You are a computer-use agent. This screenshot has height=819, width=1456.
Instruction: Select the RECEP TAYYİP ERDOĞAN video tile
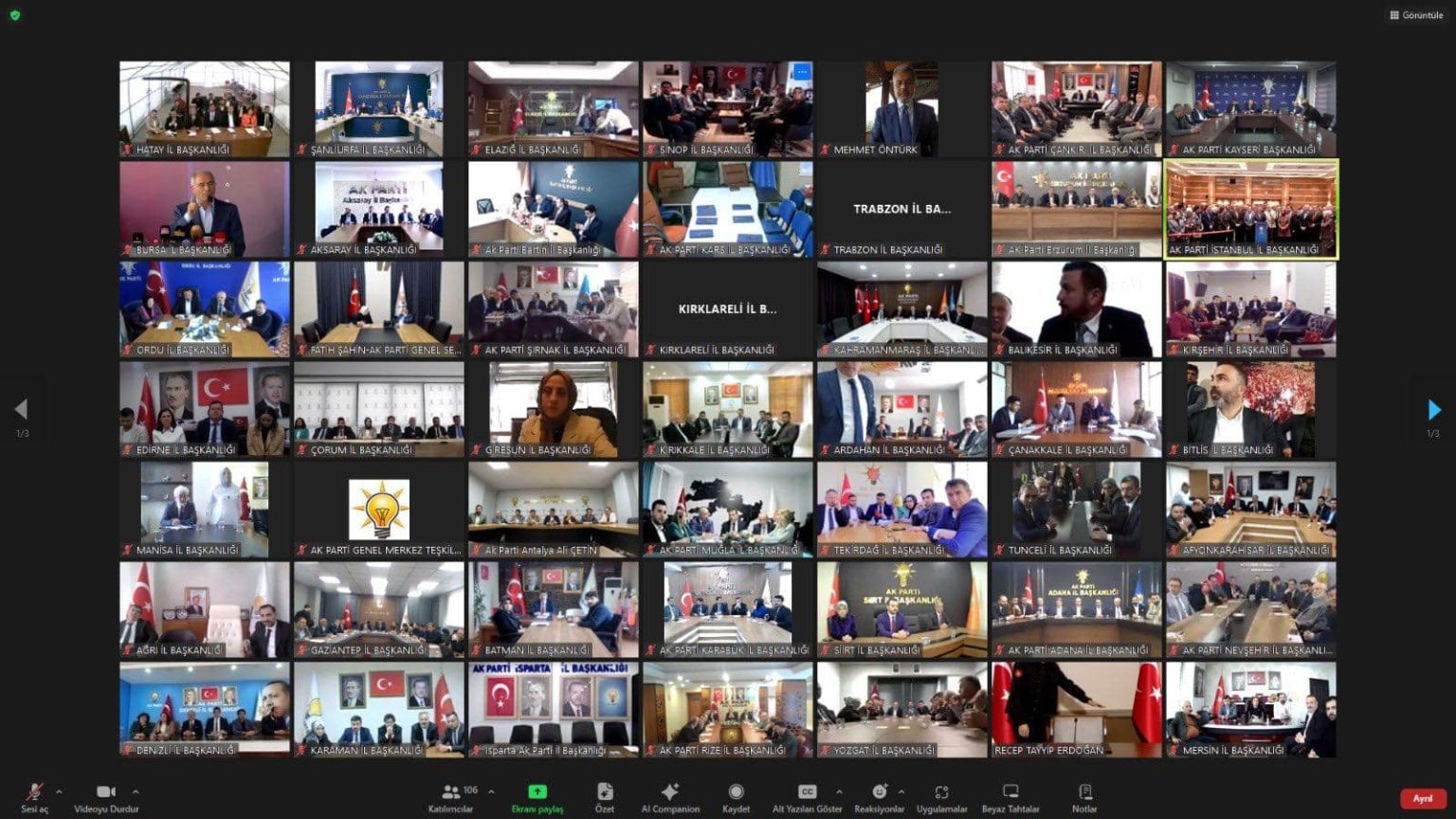1077,710
